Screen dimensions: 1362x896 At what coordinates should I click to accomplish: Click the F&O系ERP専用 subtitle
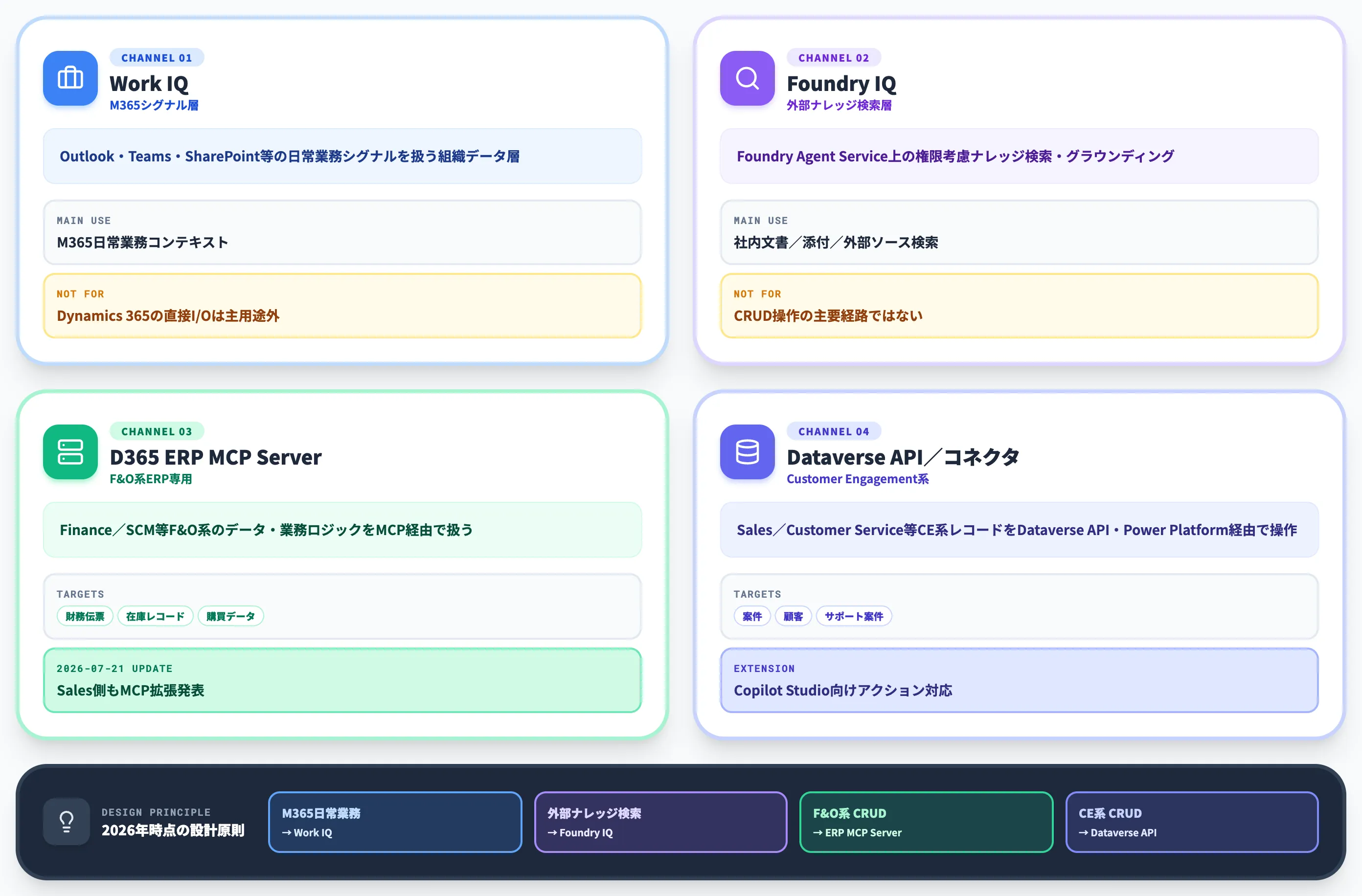(x=151, y=479)
